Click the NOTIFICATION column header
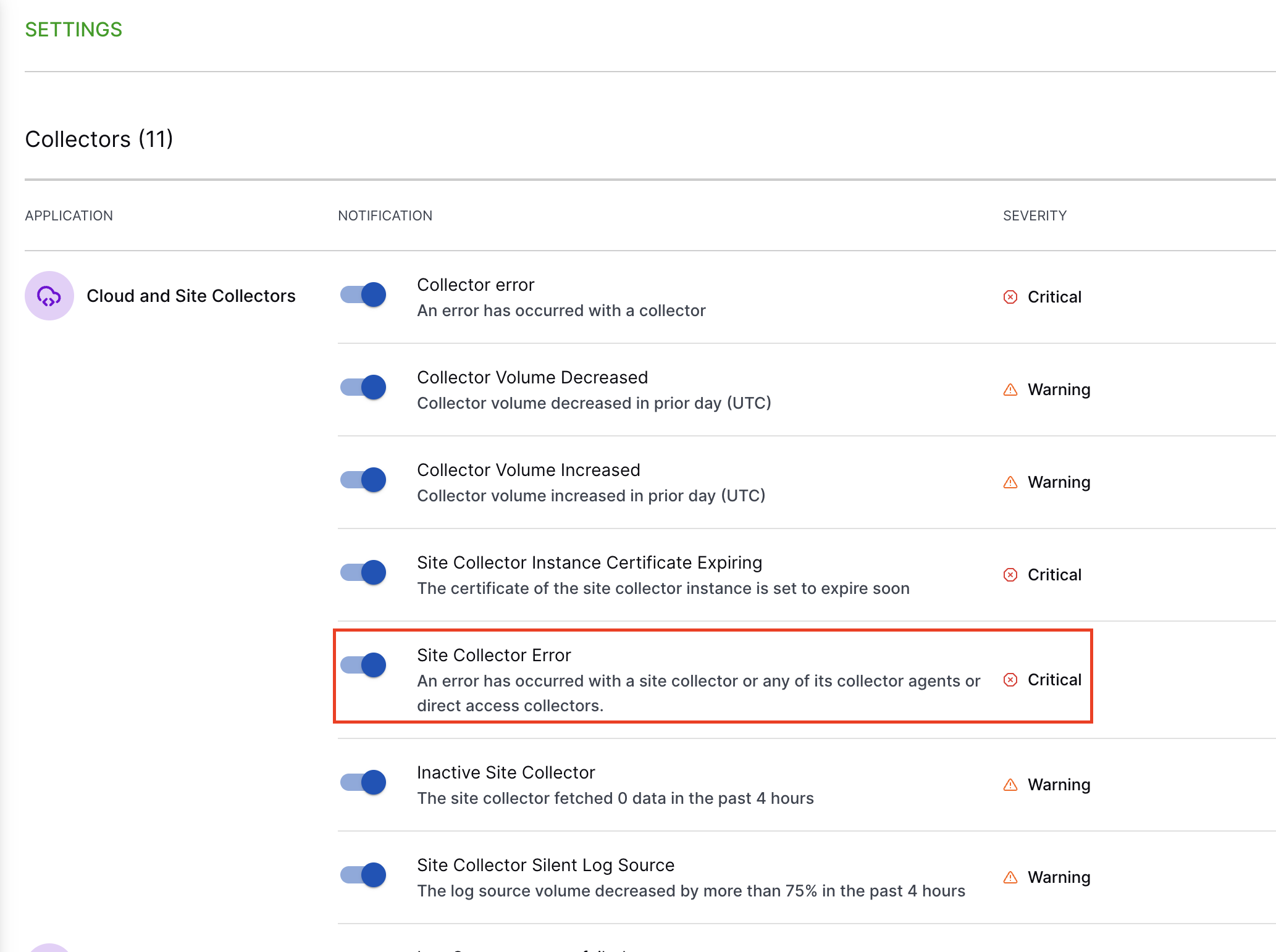1276x952 pixels. [385, 215]
